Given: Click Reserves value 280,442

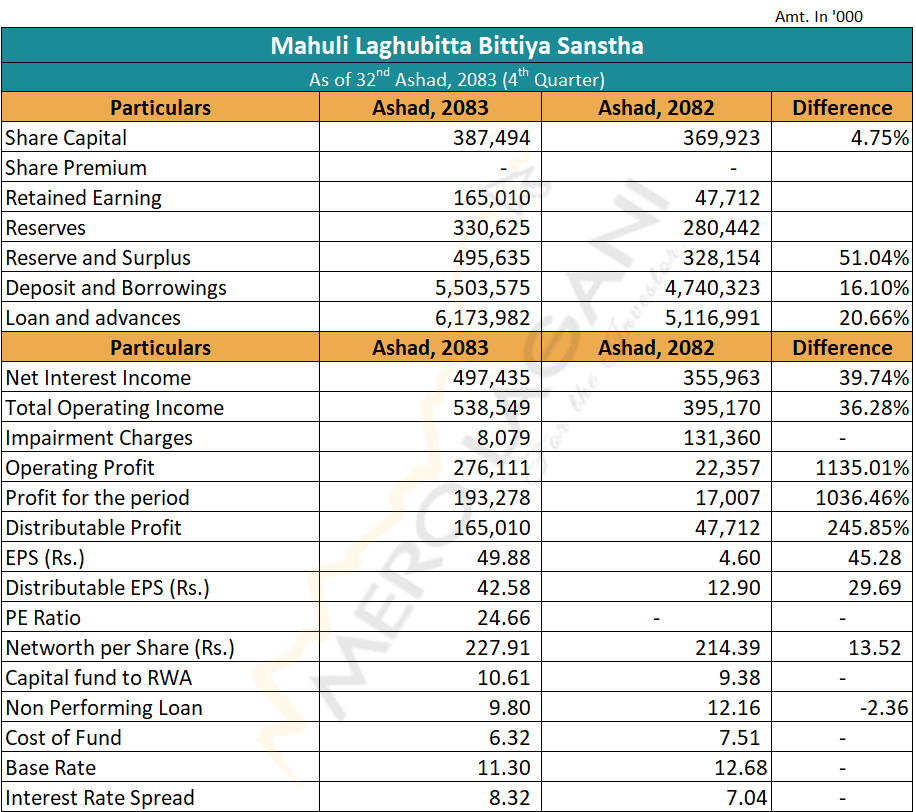Looking at the screenshot, I should (721, 228).
